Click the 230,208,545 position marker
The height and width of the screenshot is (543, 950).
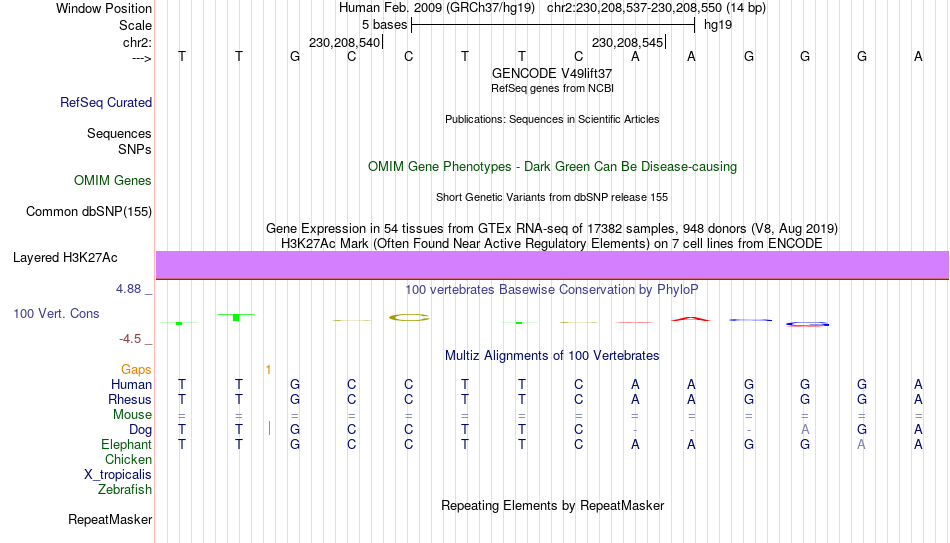[x=628, y=43]
